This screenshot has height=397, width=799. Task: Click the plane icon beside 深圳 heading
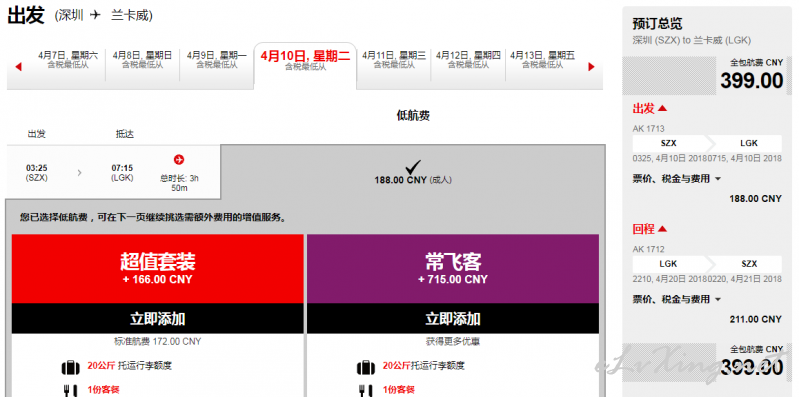(96, 15)
